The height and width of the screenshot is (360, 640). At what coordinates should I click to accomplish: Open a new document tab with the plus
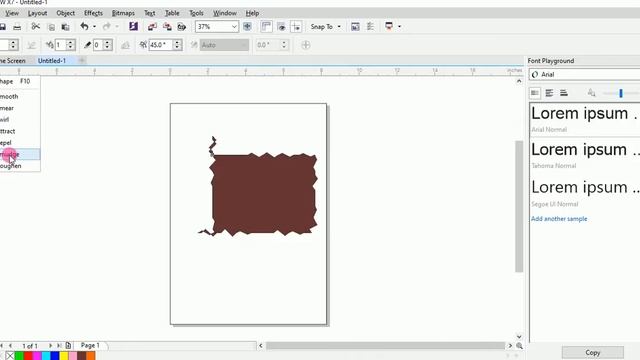tap(82, 60)
